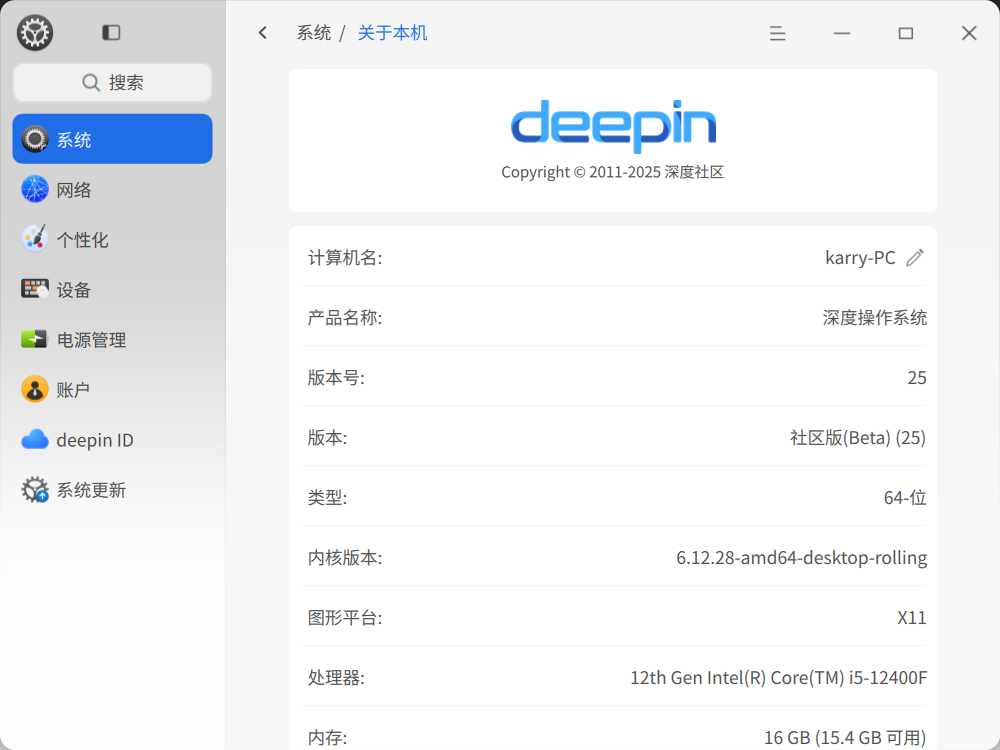Select 系统 in the sidebar
The width and height of the screenshot is (1000, 750).
point(112,139)
